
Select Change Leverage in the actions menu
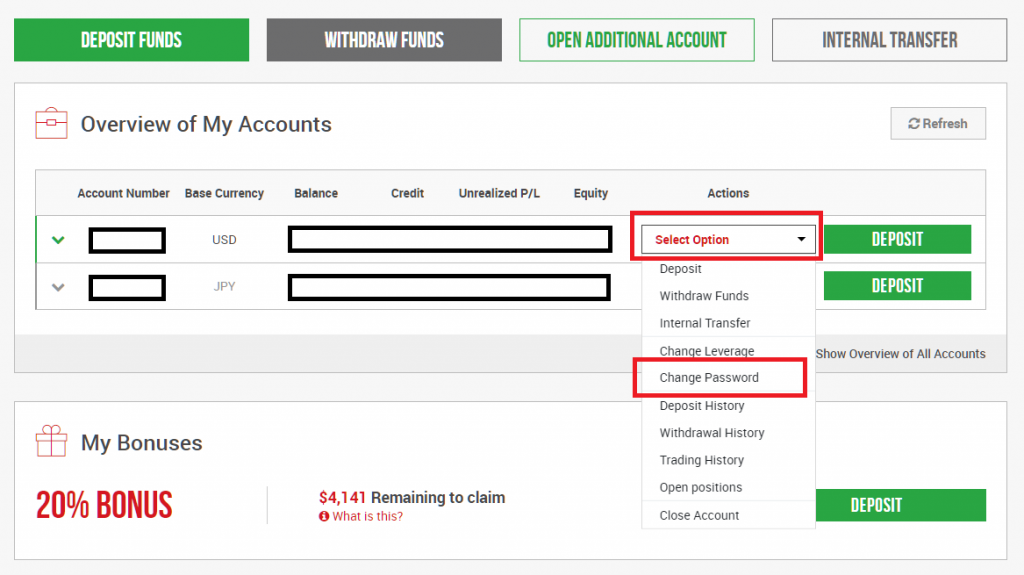click(x=707, y=351)
